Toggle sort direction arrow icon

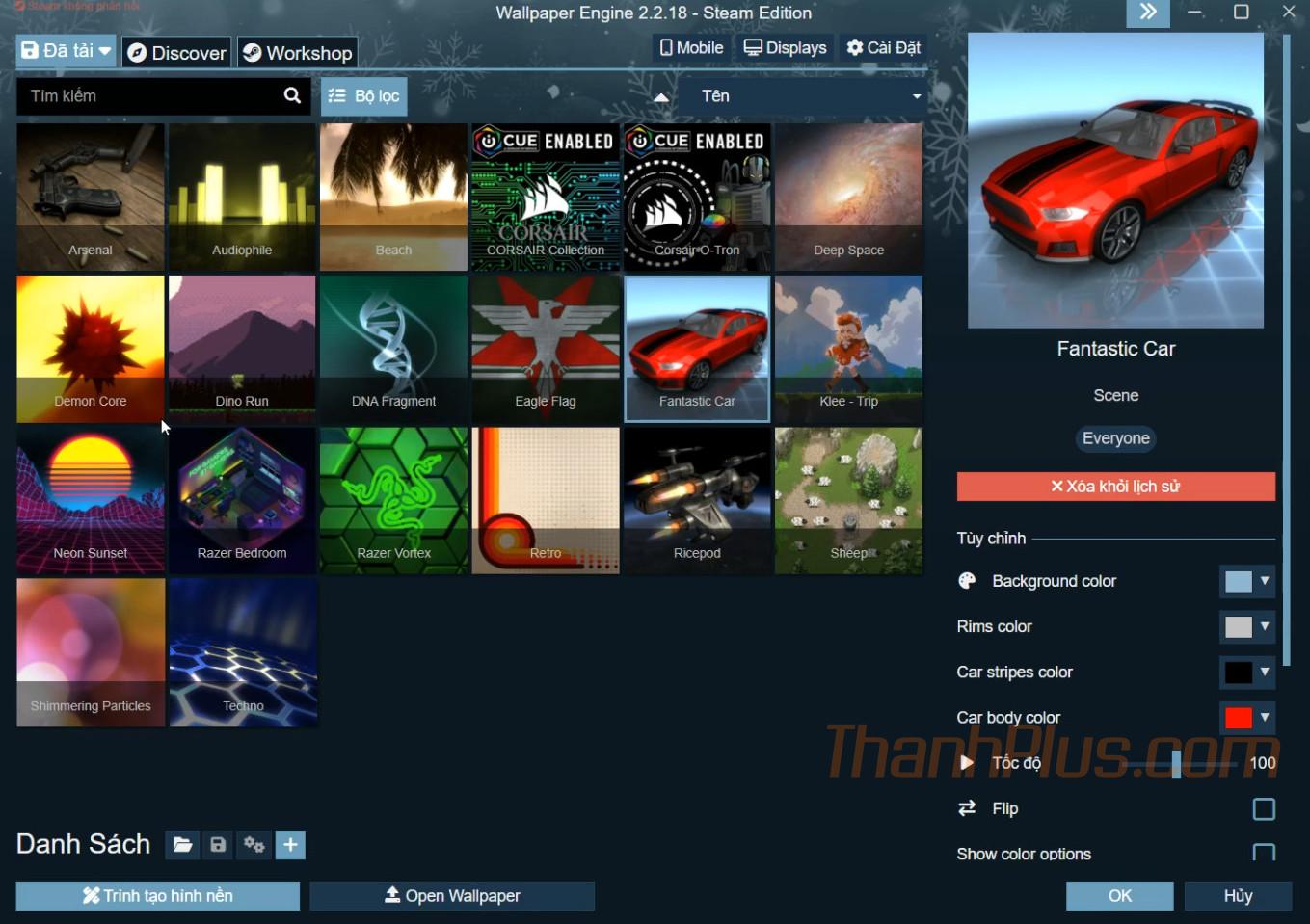661,96
